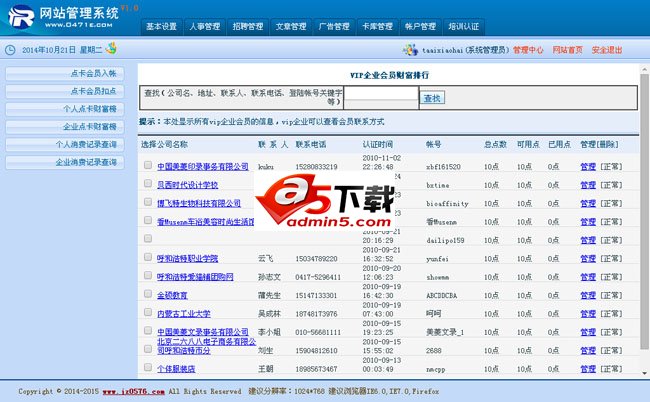This screenshot has height=402, width=650.
Task: Click the waving hand icon after the date
Action: tap(111, 48)
